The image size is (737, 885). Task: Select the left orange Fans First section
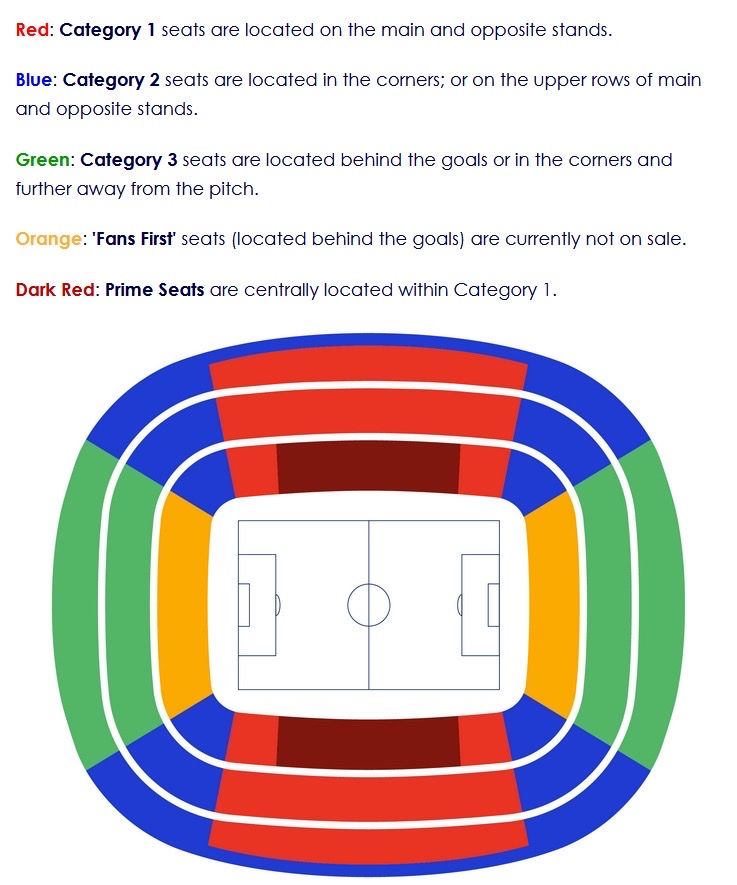coord(185,605)
